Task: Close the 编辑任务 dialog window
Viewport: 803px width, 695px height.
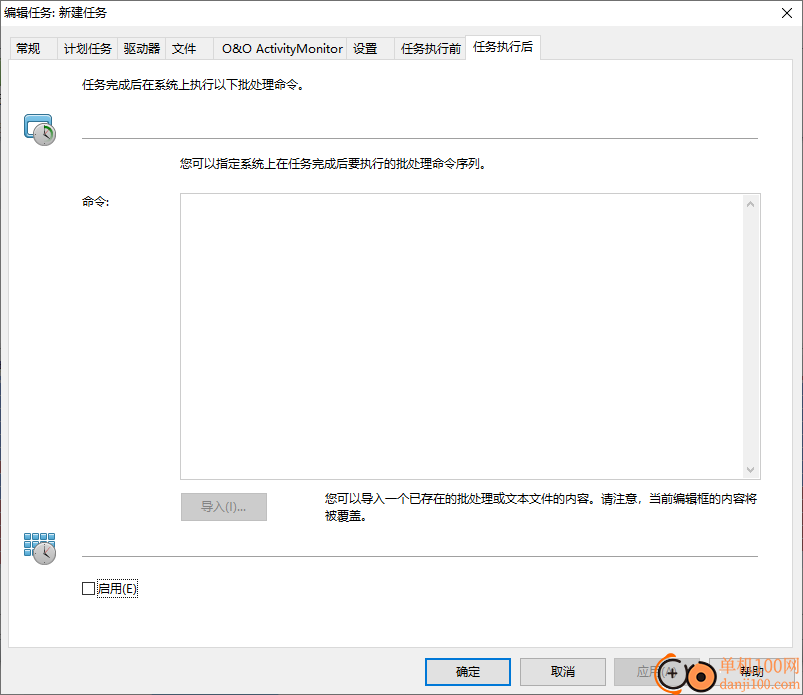Action: pos(787,13)
